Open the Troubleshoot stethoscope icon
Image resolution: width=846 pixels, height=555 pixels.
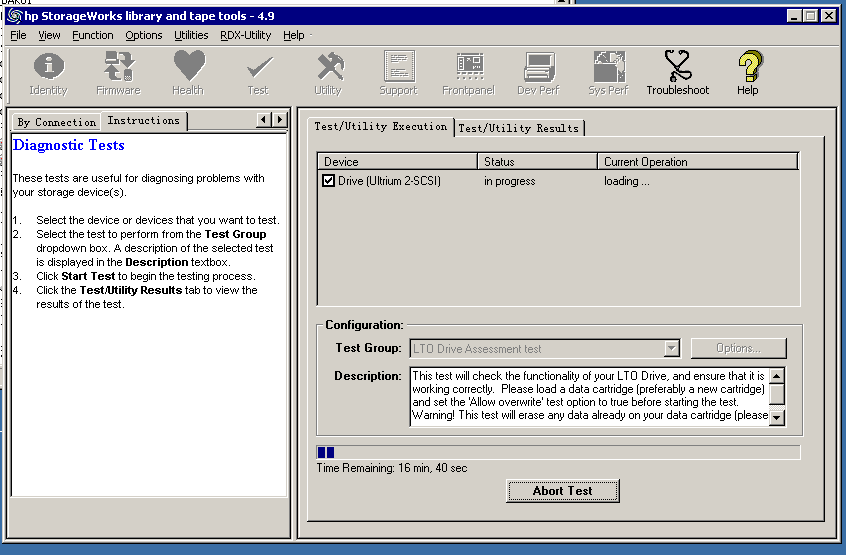[x=678, y=73]
